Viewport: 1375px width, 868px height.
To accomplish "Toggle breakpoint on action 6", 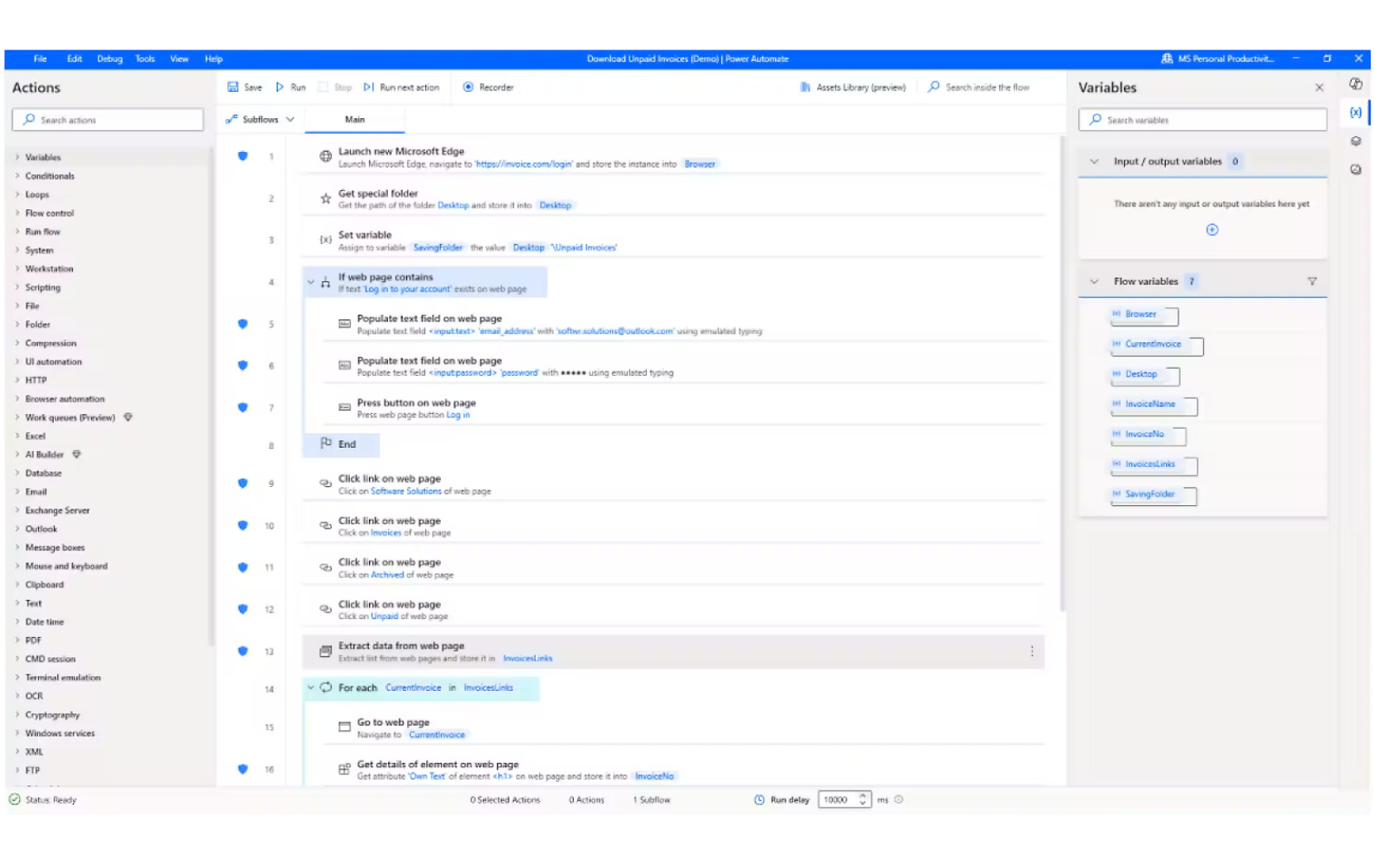I will click(243, 366).
